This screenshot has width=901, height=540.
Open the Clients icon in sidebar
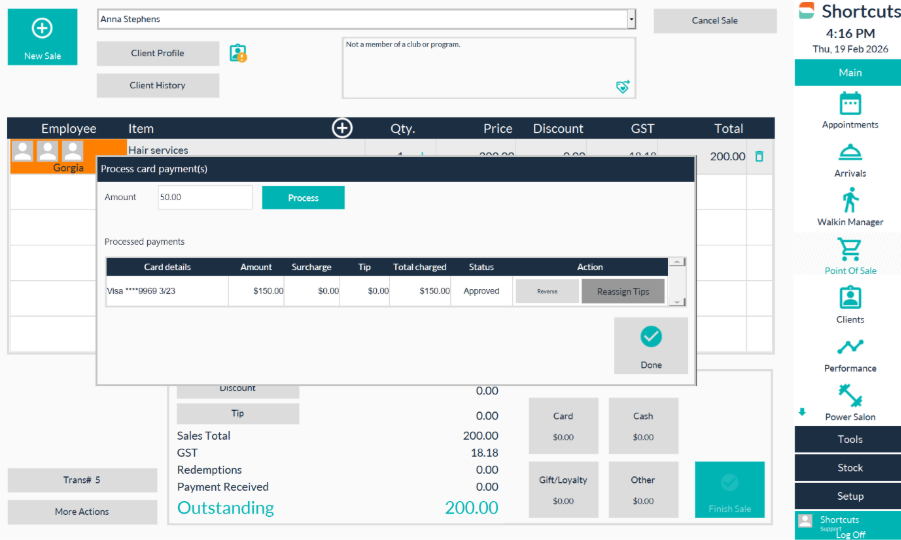click(x=849, y=298)
